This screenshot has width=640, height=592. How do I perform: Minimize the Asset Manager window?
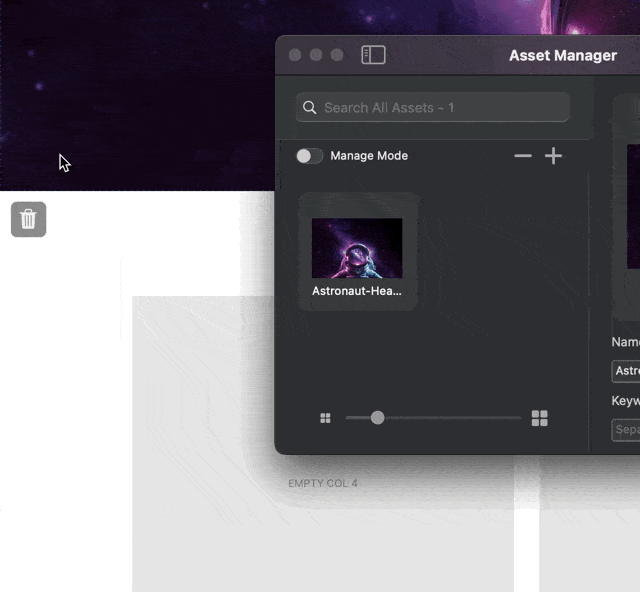(x=316, y=55)
